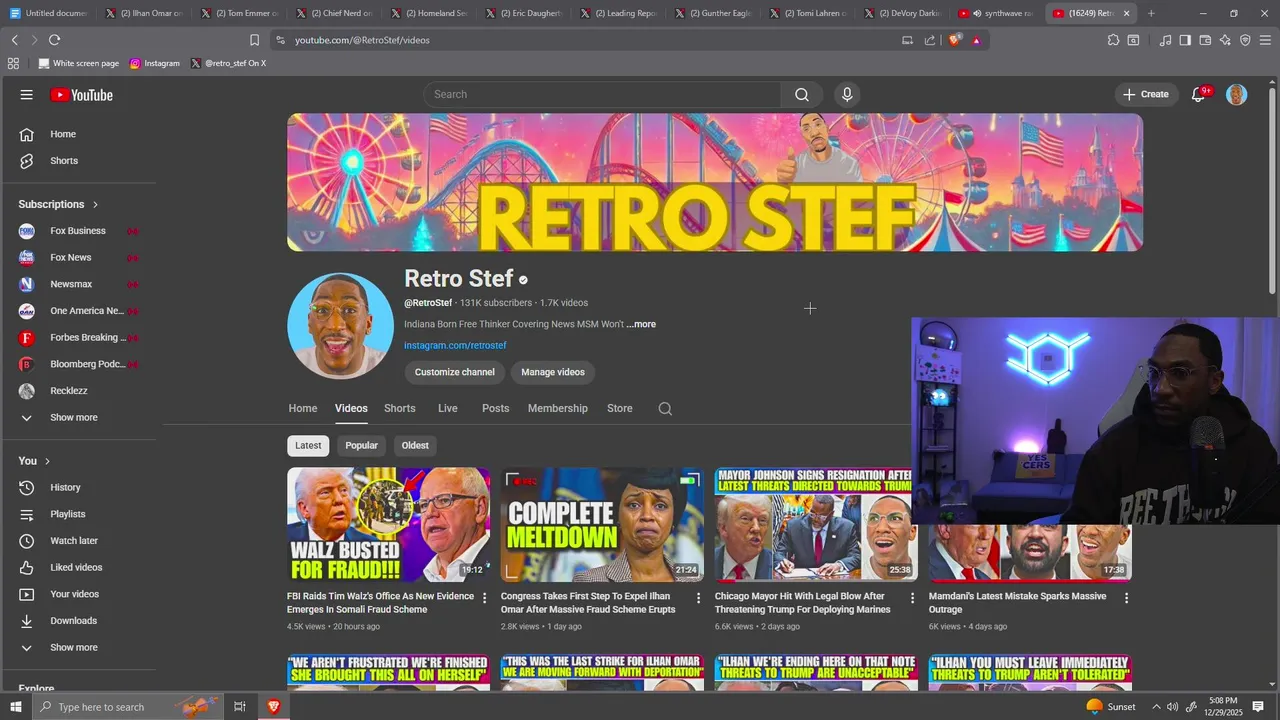Switch to the Shorts channel tab
The width and height of the screenshot is (1280, 720).
coord(400,408)
